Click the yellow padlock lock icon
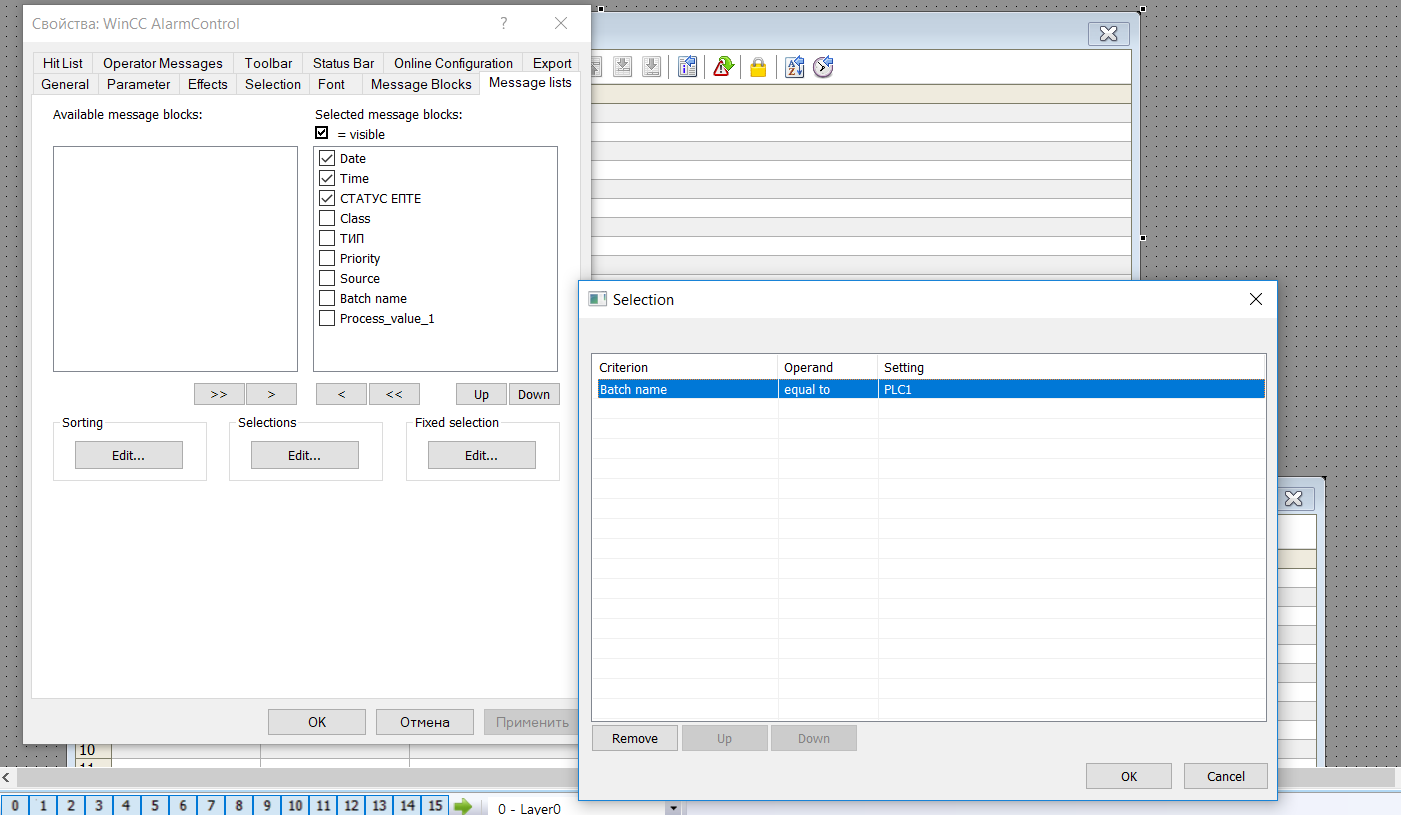 coord(758,67)
